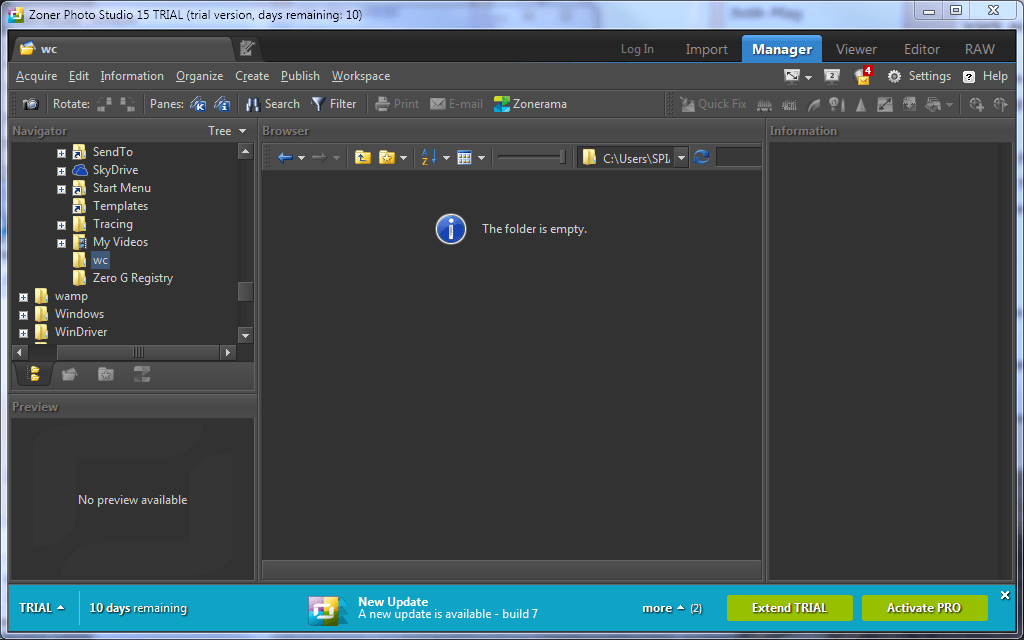
Task: Select the Zero G Registry folder
Action: [133, 278]
